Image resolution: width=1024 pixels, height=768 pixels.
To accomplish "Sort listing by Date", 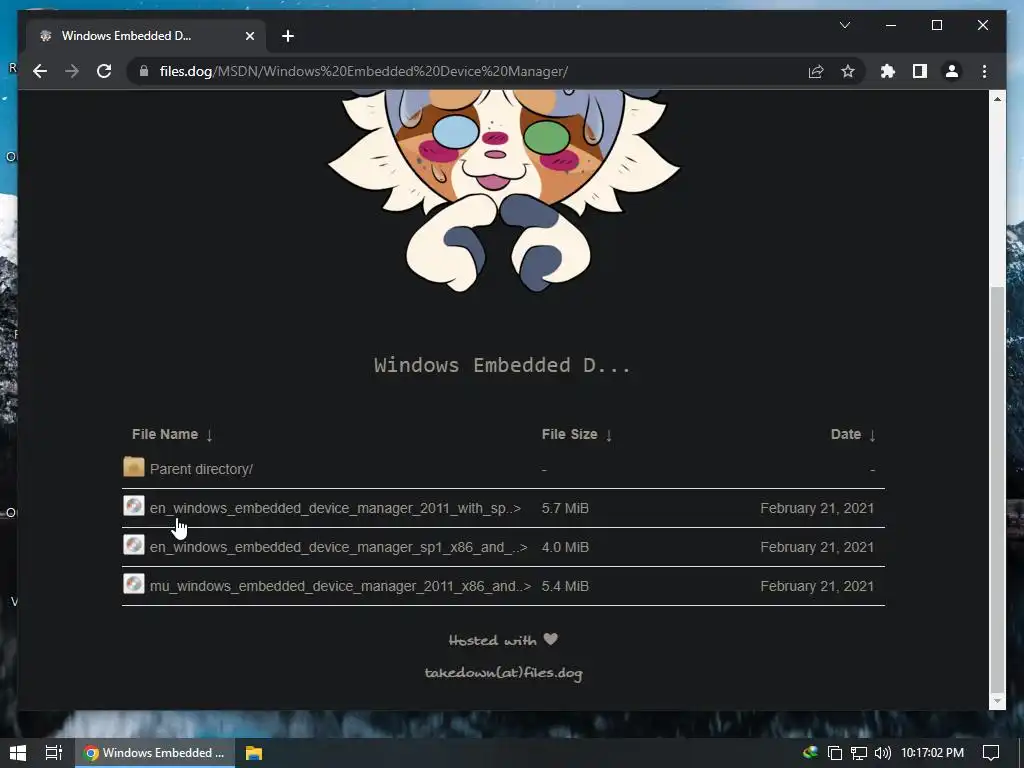I will coord(846,434).
